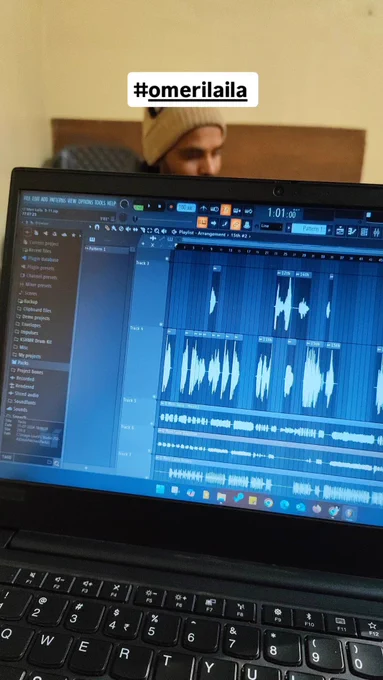The height and width of the screenshot is (680, 383).
Task: Click the orange Record button
Action: tap(172, 207)
